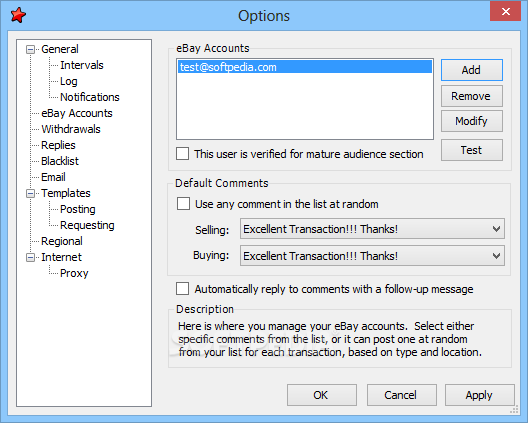This screenshot has width=528, height=423.
Task: Open the Blacklist page
Action: tap(60, 161)
